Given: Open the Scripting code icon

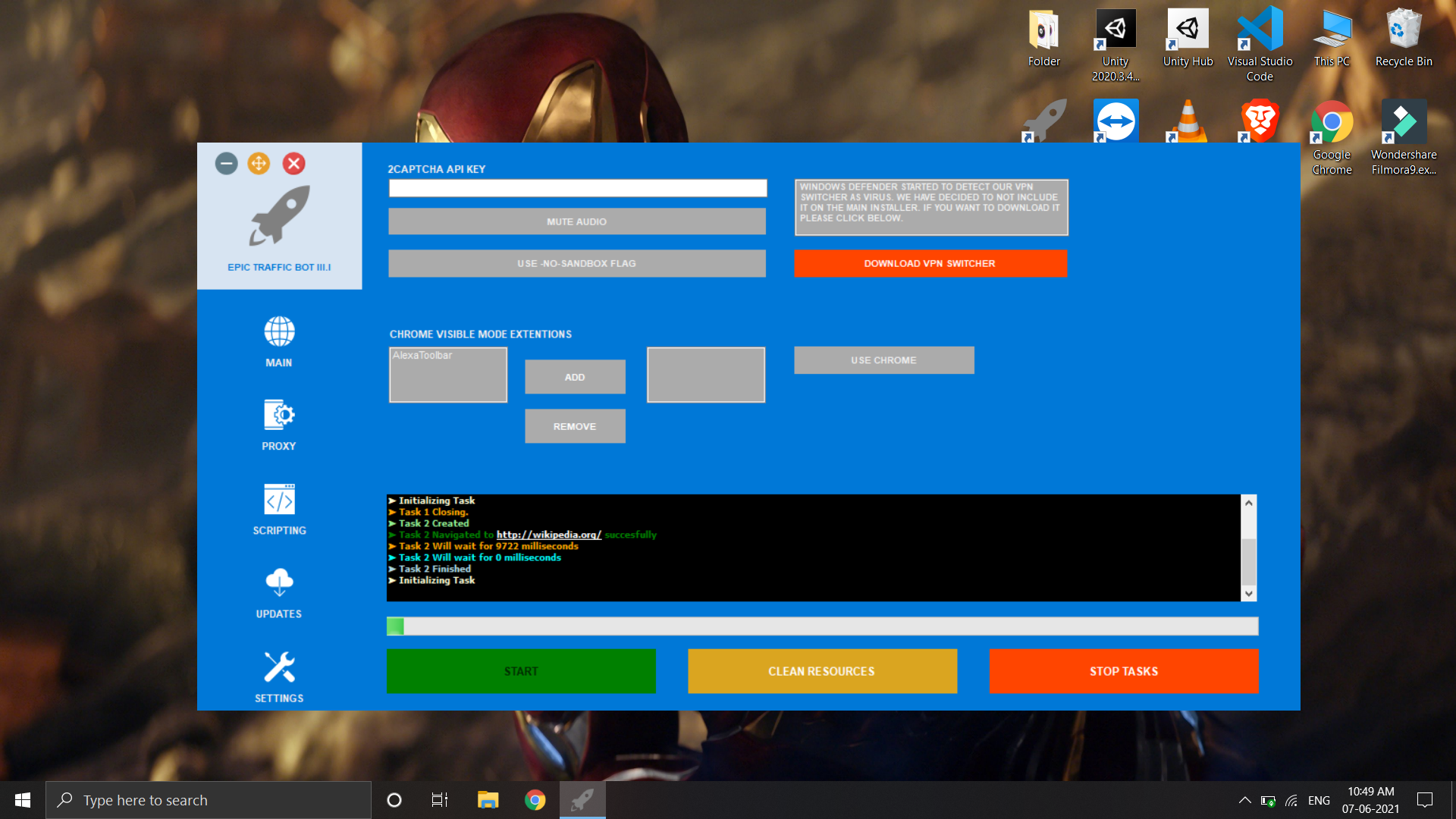Looking at the screenshot, I should pos(279,500).
